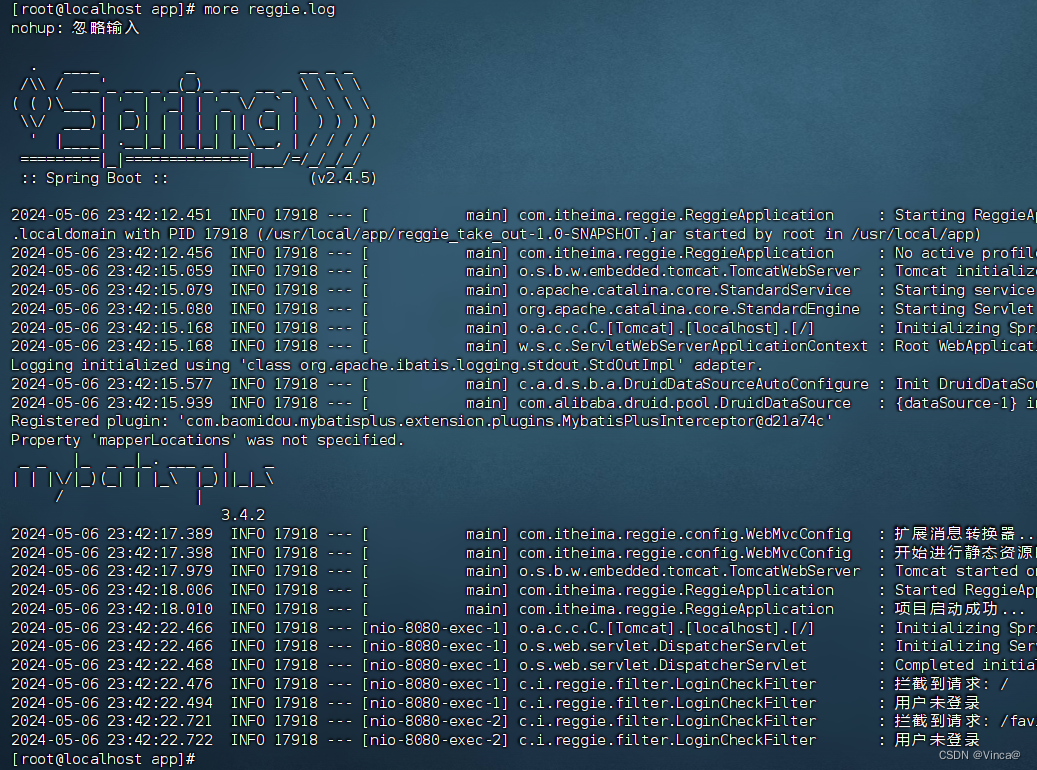Image resolution: width=1037 pixels, height=770 pixels.
Task: Click the LoginCheckFilter 拦截到请求 log line
Action: (500, 683)
